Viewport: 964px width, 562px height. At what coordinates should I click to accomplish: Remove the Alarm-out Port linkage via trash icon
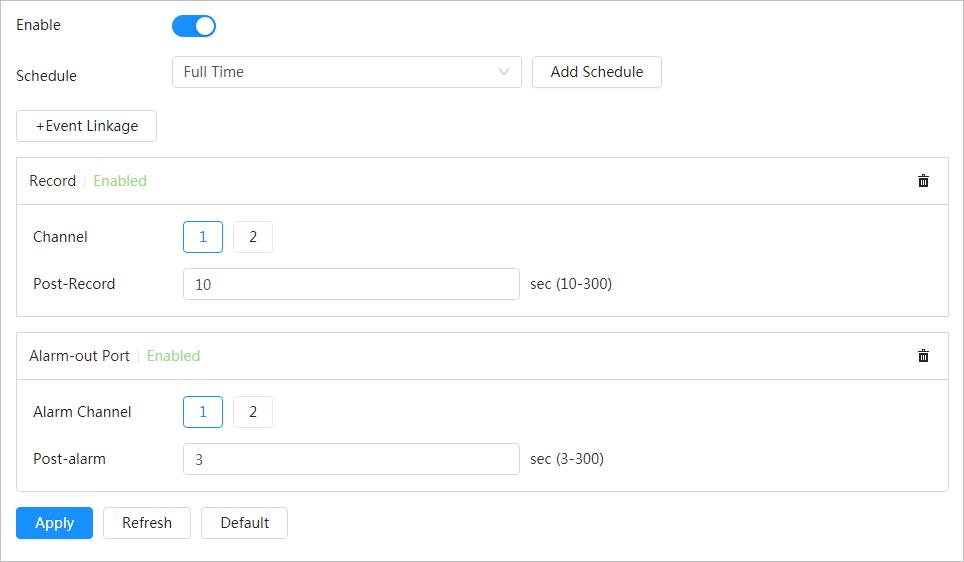923,356
